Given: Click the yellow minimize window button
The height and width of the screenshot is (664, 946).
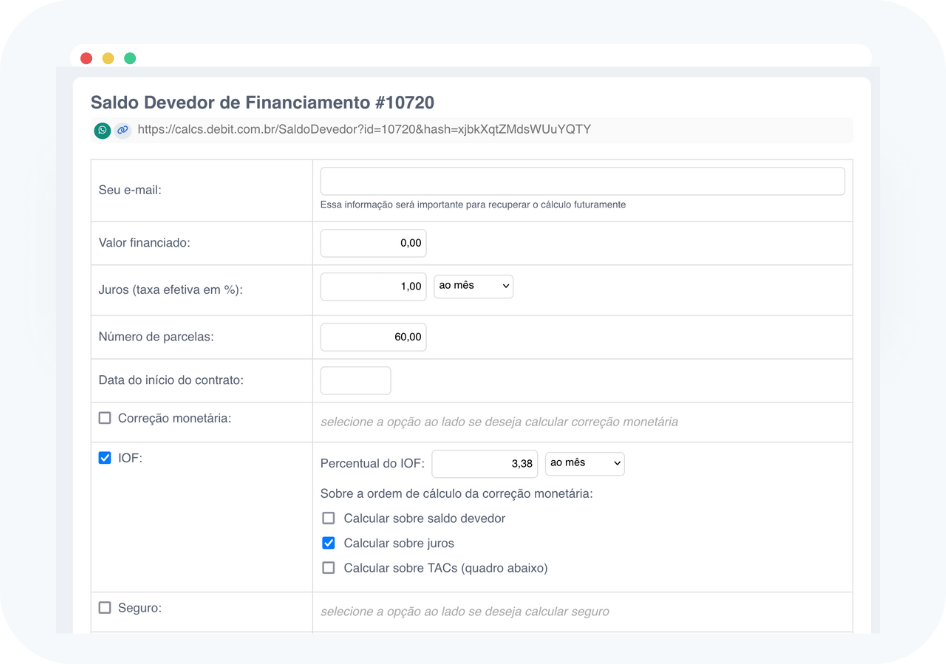Looking at the screenshot, I should [108, 58].
